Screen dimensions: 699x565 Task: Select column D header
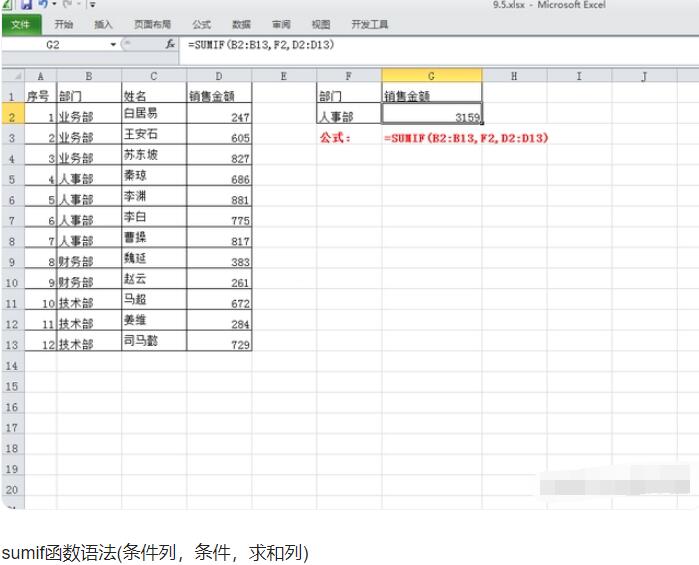click(219, 76)
